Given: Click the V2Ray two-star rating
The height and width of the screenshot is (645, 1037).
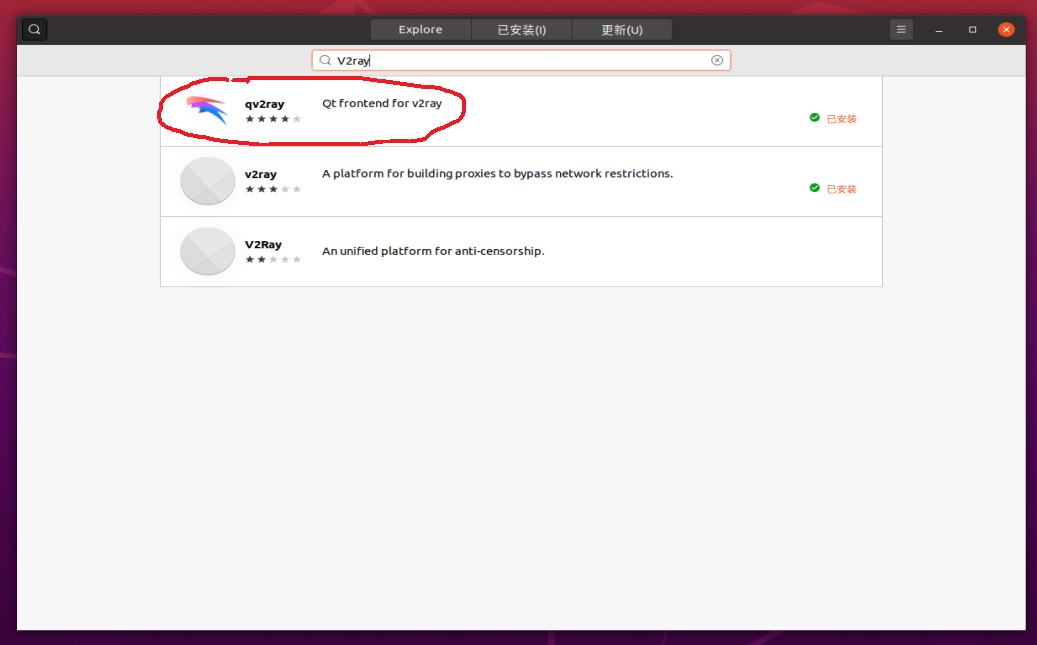Looking at the screenshot, I should tap(273, 259).
